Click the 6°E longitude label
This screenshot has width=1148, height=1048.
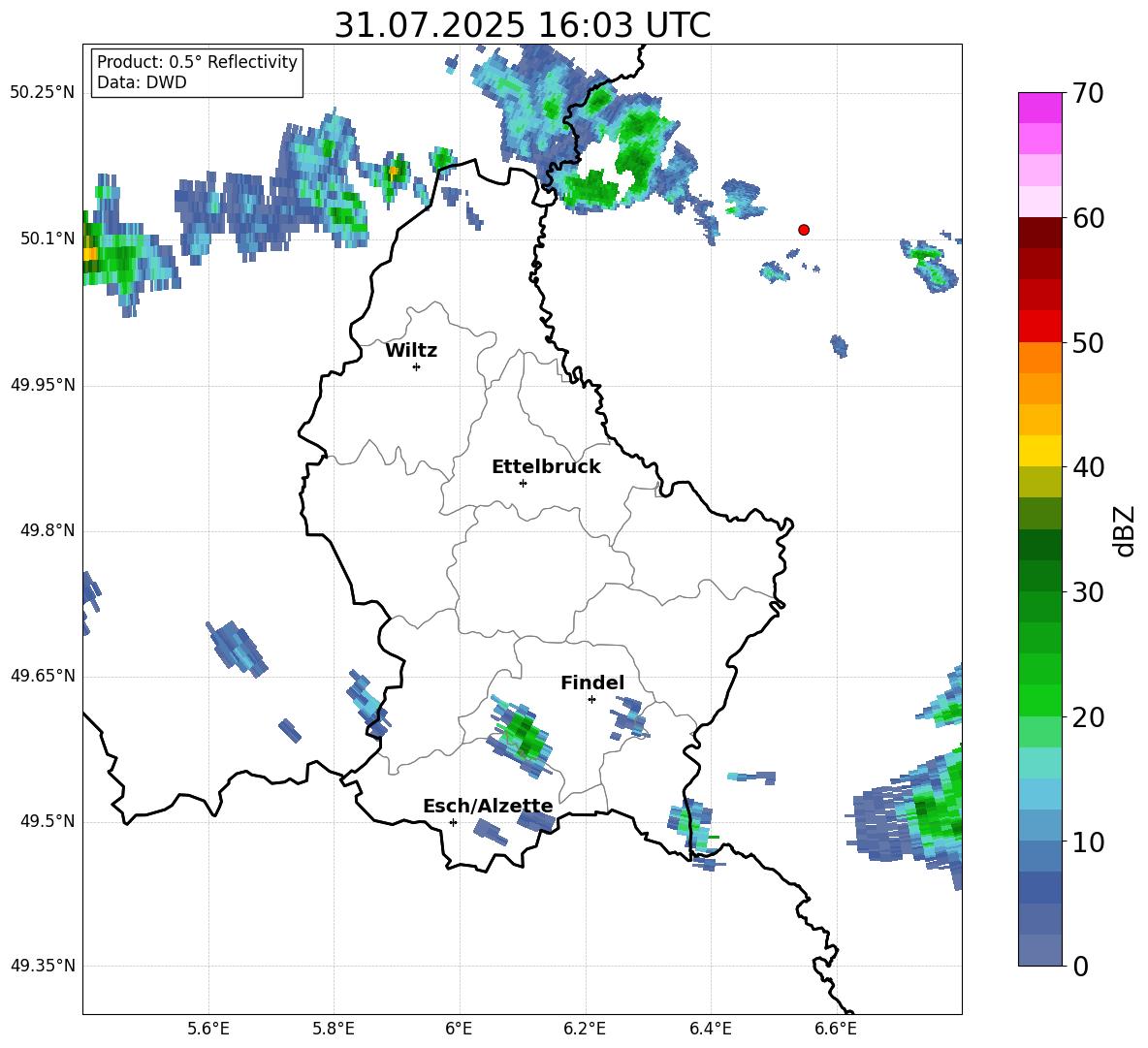tap(459, 1029)
